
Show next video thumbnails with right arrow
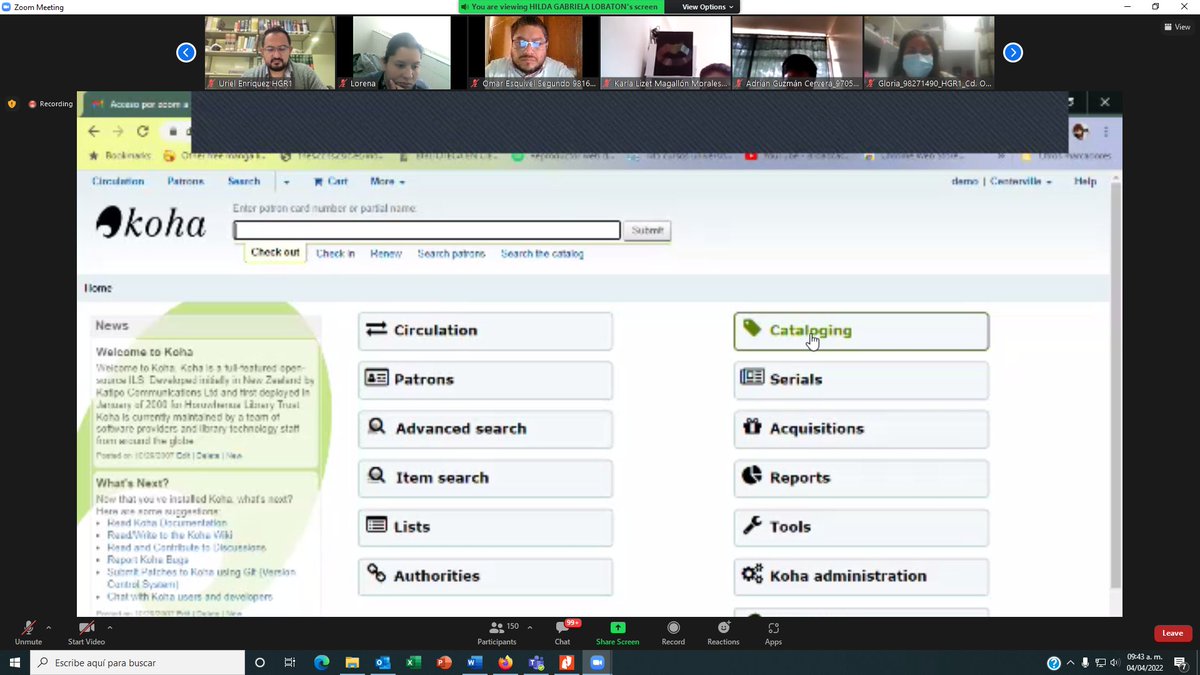[x=1013, y=52]
